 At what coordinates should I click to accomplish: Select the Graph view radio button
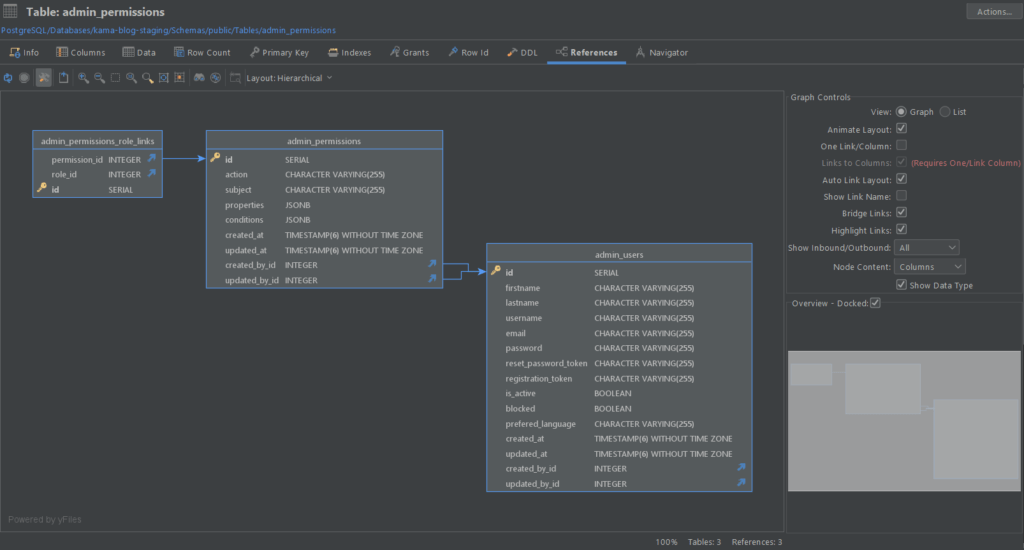click(901, 112)
